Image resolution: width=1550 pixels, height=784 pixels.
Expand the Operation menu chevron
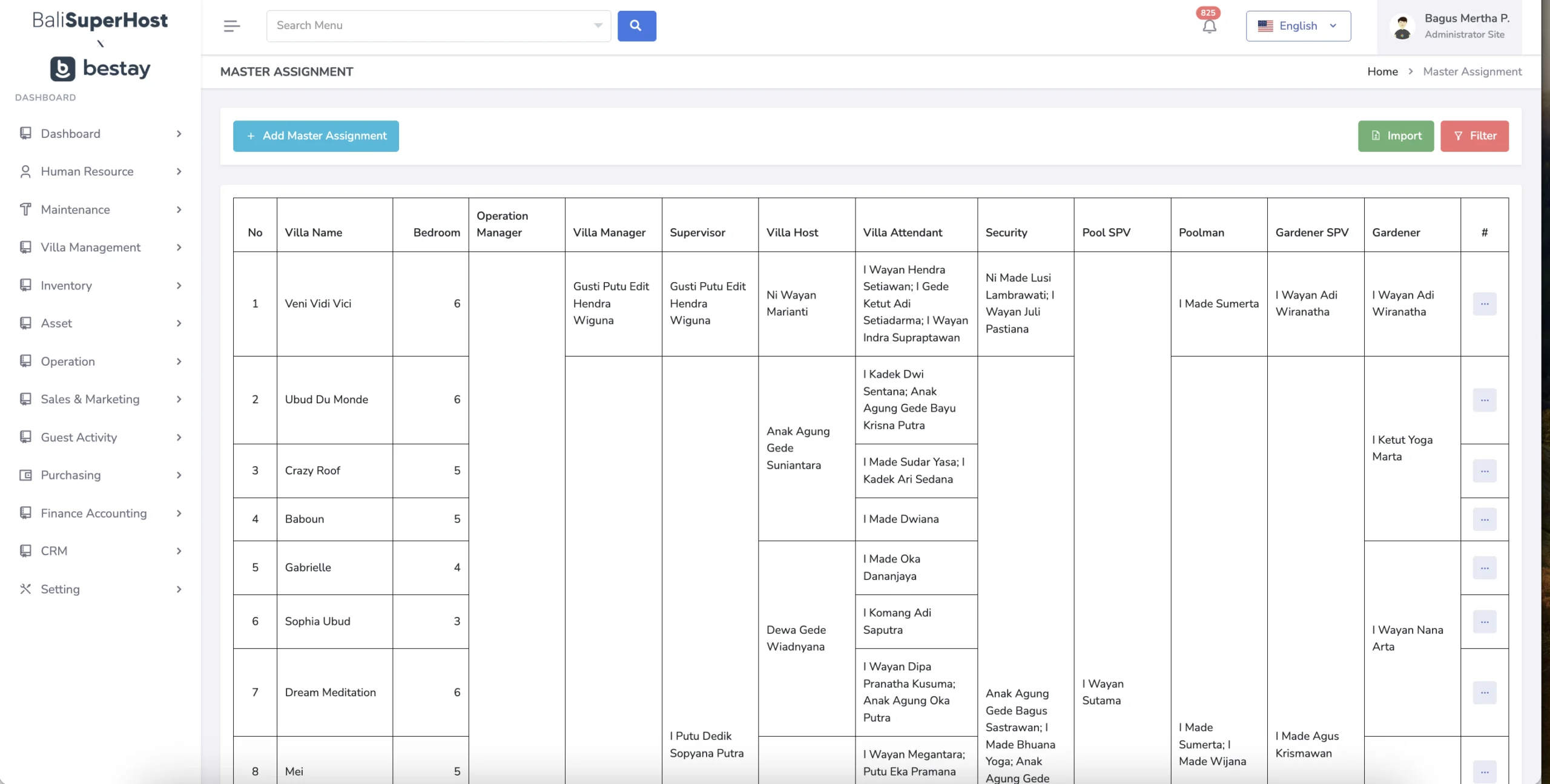tap(179, 361)
